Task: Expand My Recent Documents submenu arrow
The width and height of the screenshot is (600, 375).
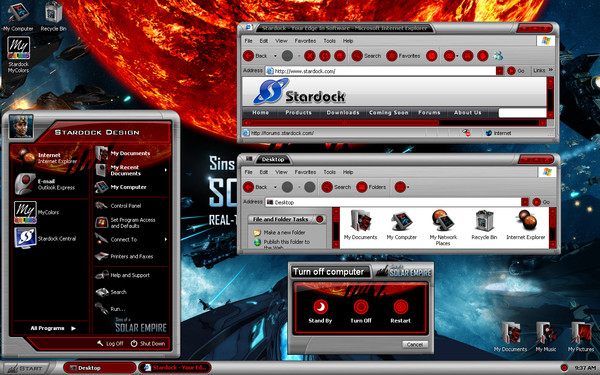Action: [x=166, y=170]
